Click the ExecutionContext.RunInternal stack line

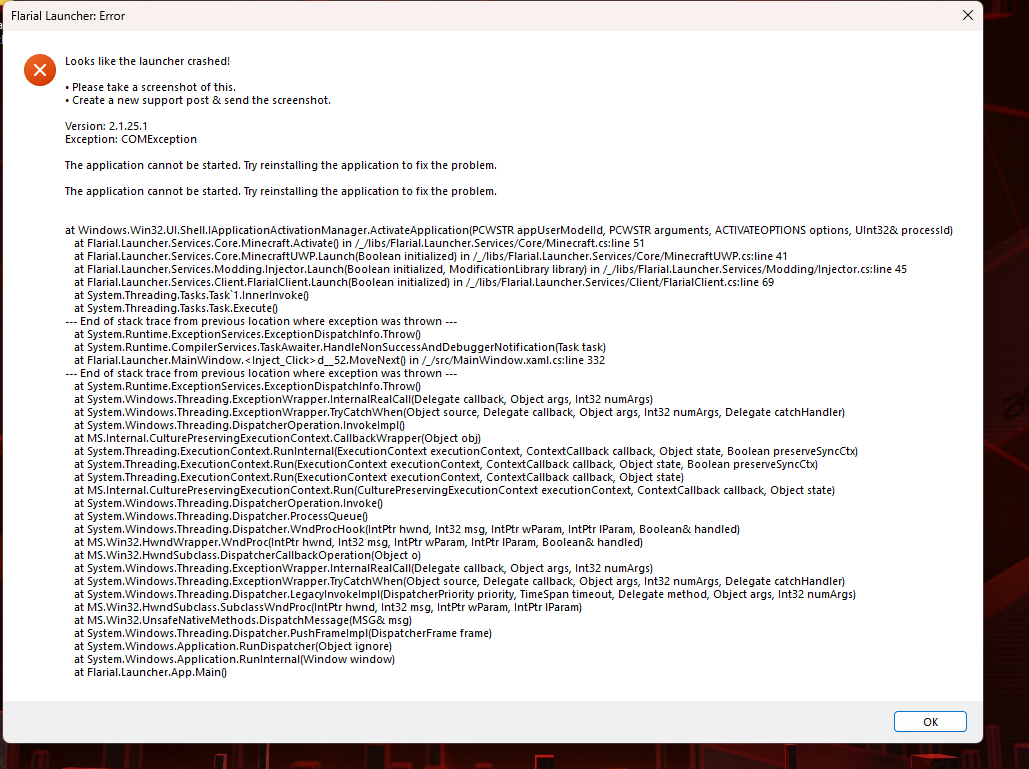click(466, 451)
